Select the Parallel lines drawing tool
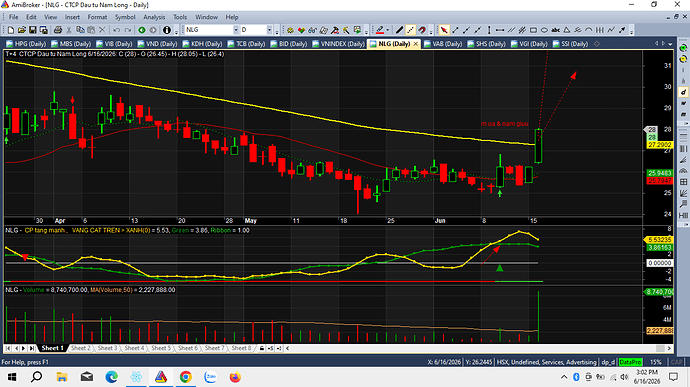Image resolution: width=690 pixels, height=387 pixels. tap(511, 30)
